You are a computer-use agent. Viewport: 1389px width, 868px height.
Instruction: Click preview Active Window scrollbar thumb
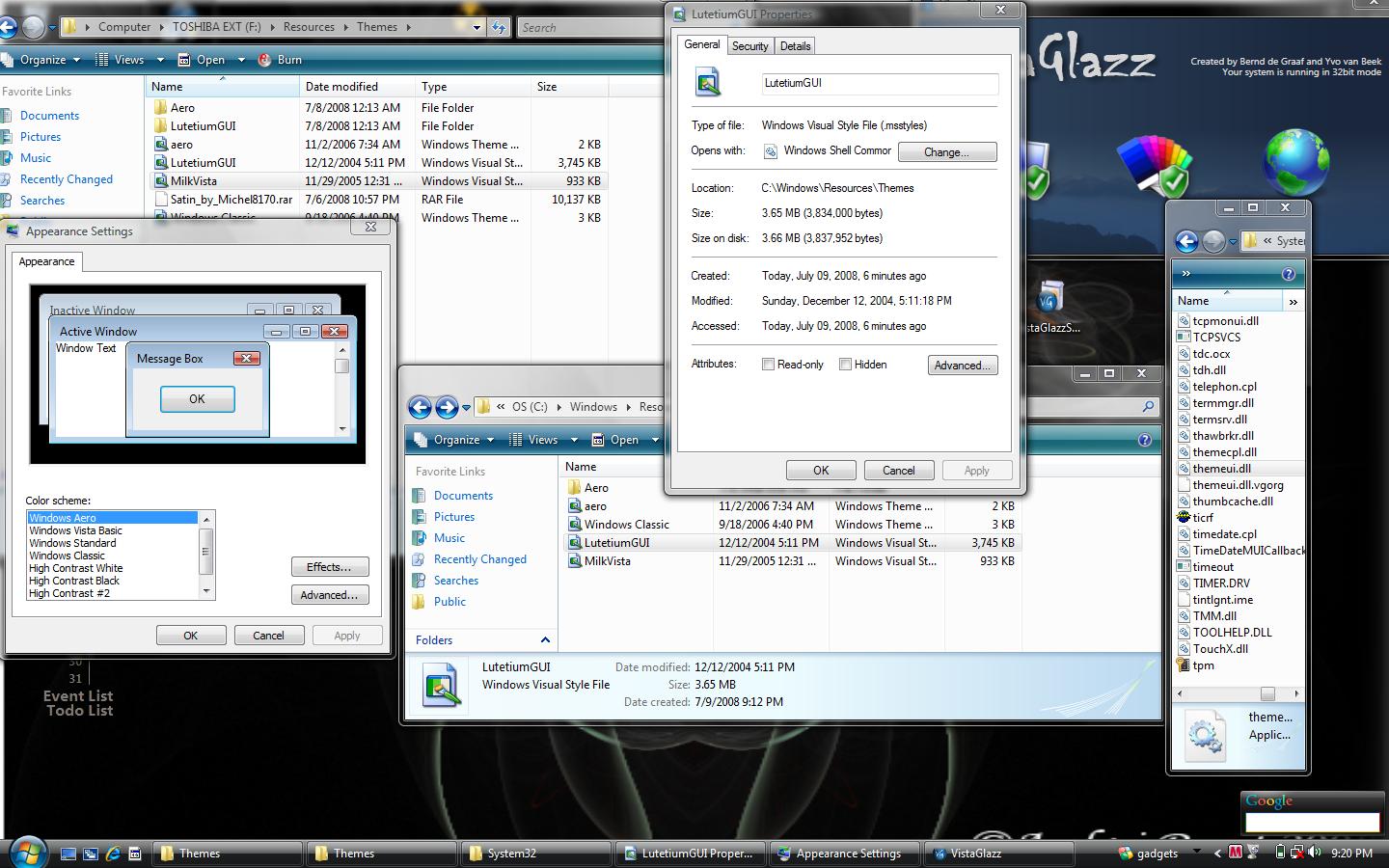341,366
